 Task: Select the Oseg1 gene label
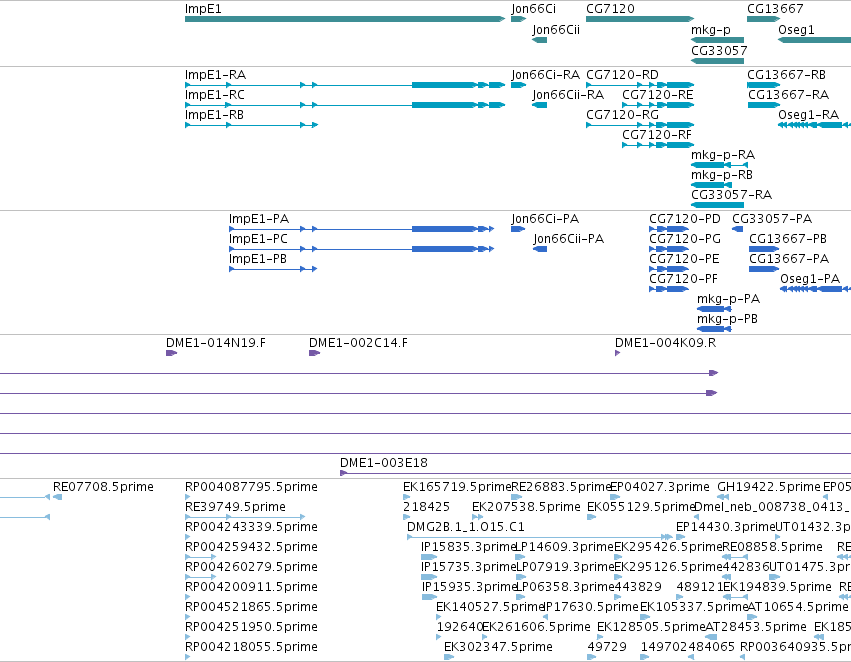(x=796, y=30)
